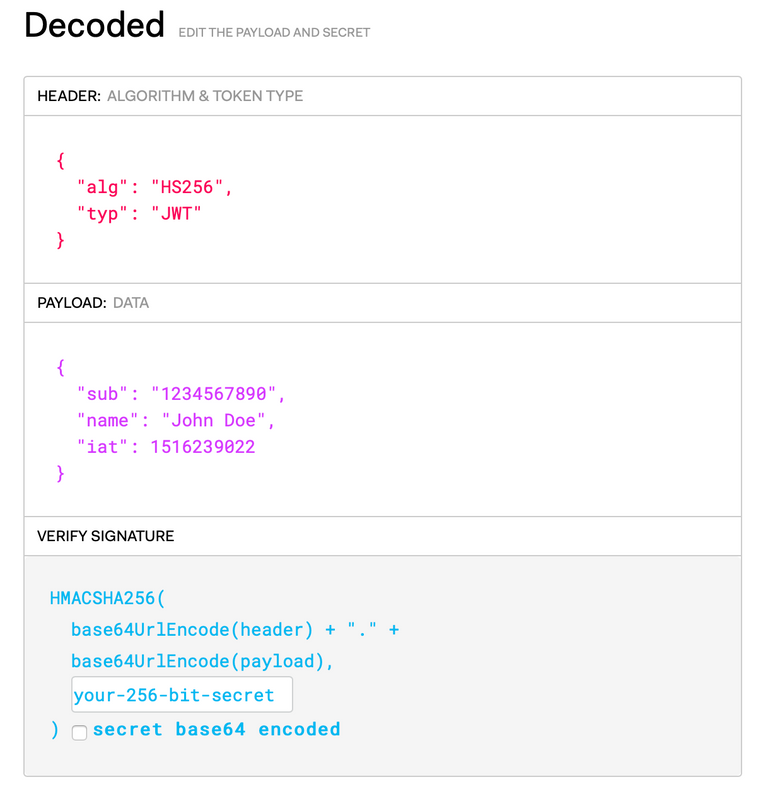Click the Decoded heading
The image size is (768, 791).
95,25
